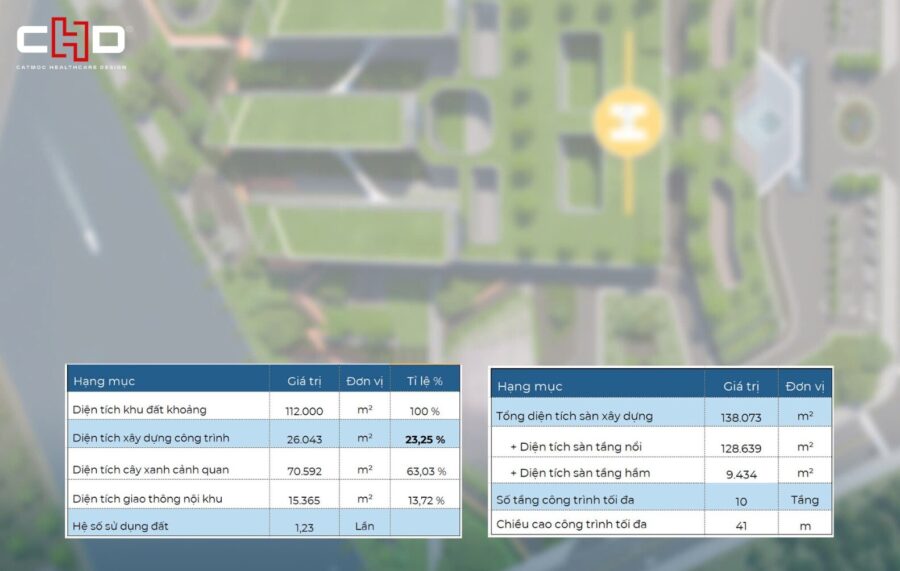This screenshot has height=571, width=900.
Task: Click the bold 23,25 % cell
Action: click(x=425, y=439)
